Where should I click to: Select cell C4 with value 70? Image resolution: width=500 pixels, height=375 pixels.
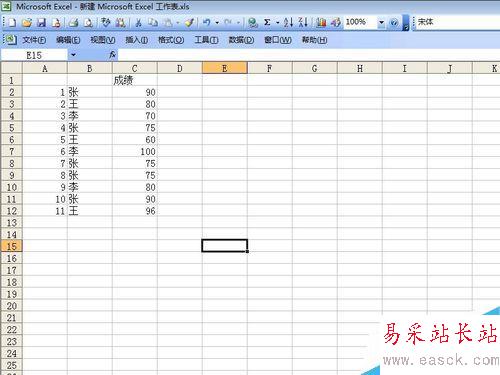[x=135, y=116]
